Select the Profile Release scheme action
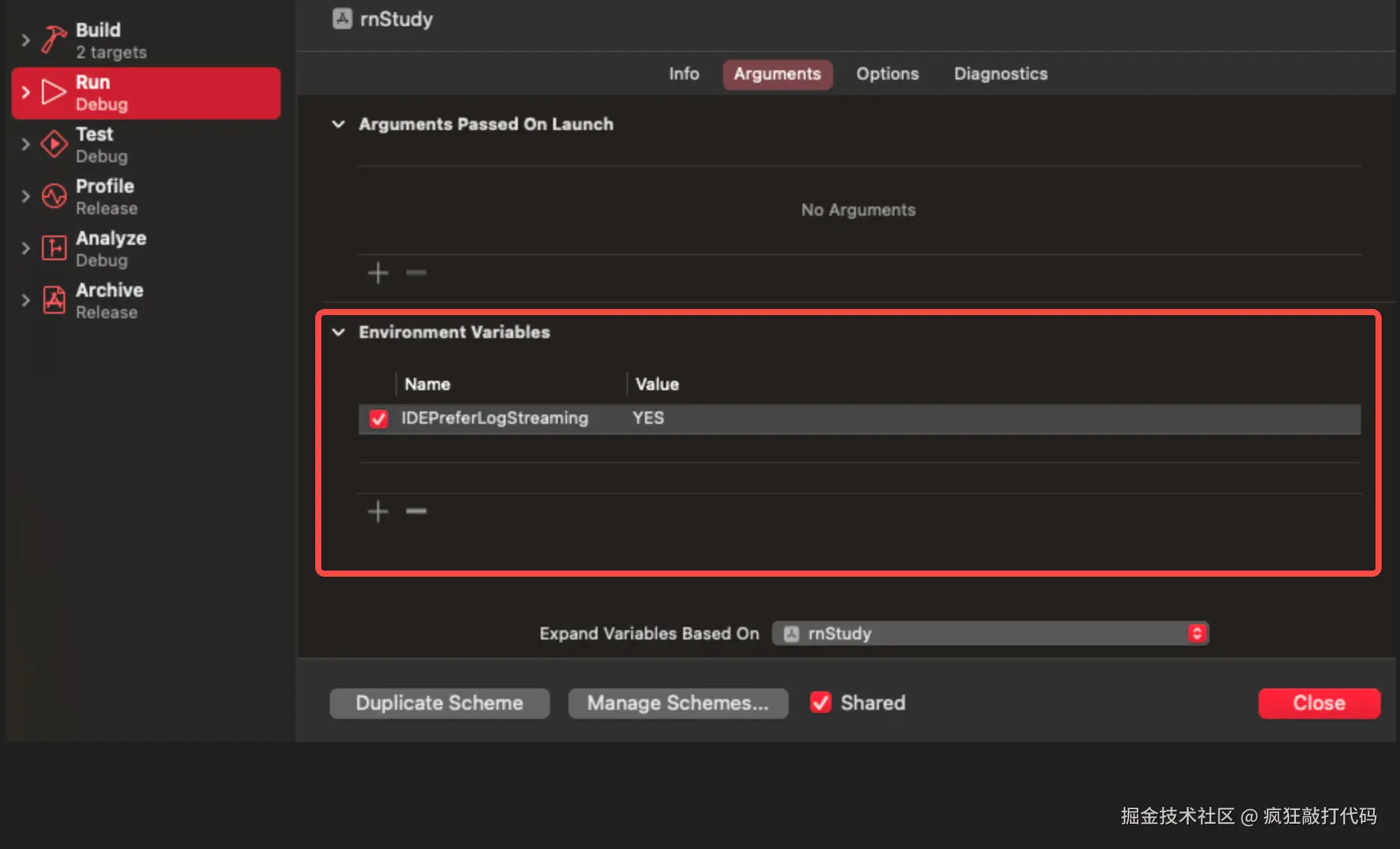 coord(146,197)
